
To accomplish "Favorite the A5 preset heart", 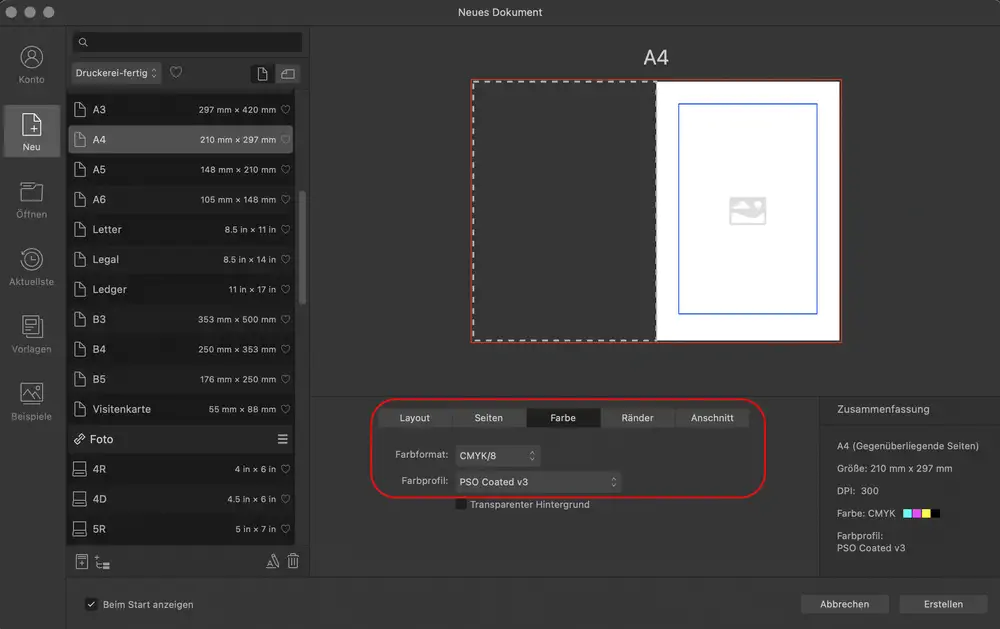I will (286, 169).
